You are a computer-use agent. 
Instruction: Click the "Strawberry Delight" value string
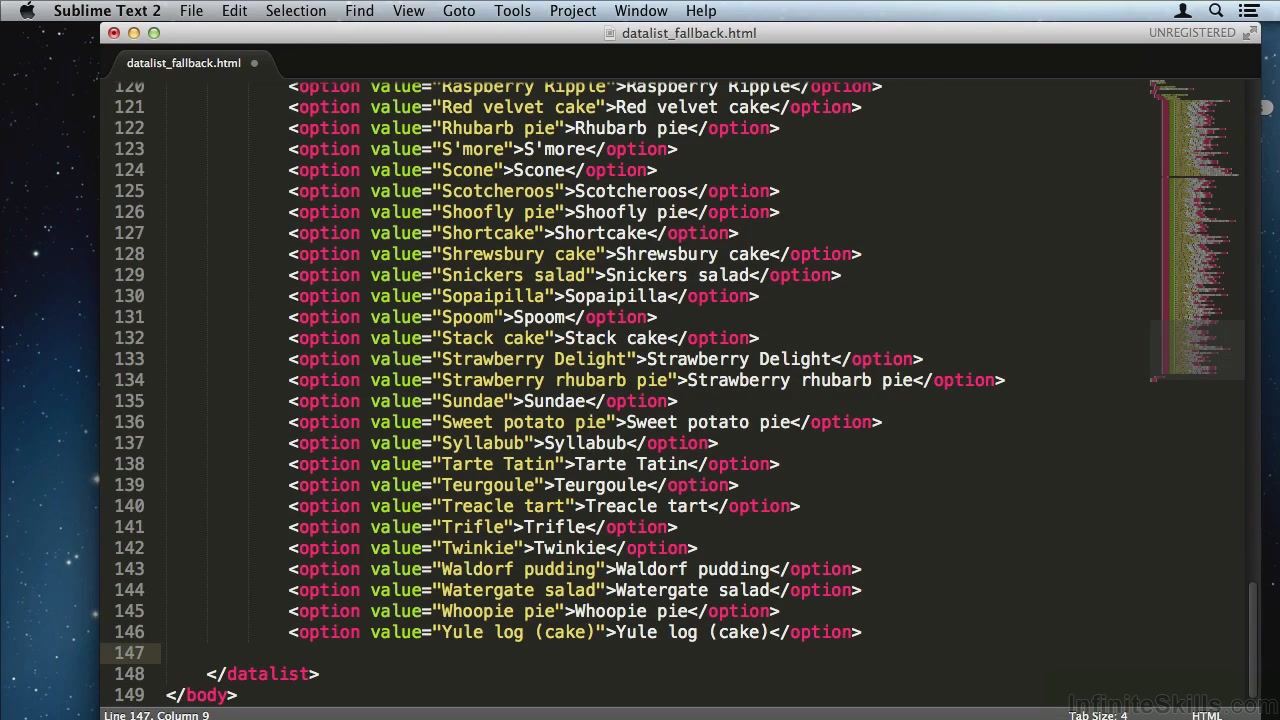[x=534, y=359]
